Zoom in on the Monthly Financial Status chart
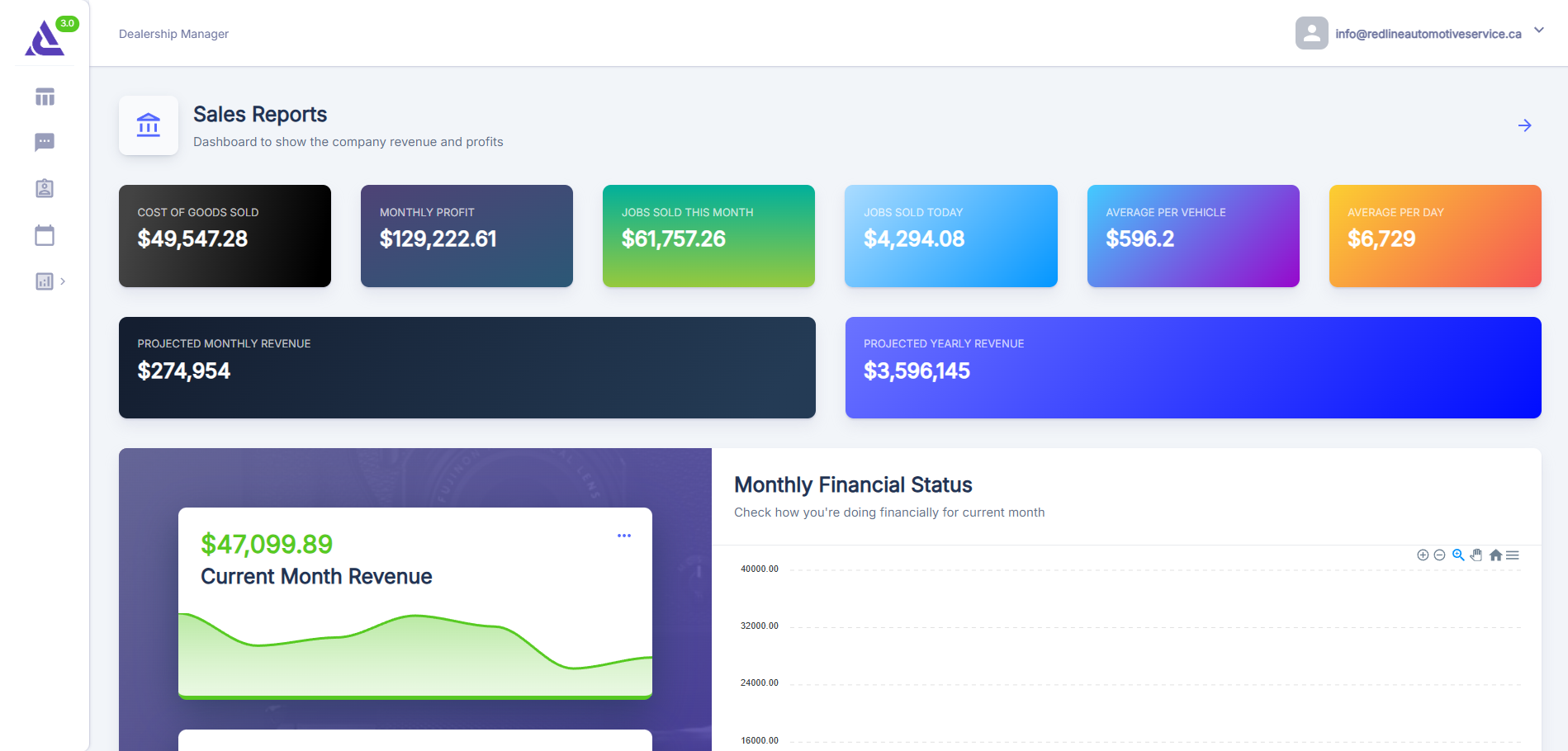The image size is (1568, 751). (1423, 555)
